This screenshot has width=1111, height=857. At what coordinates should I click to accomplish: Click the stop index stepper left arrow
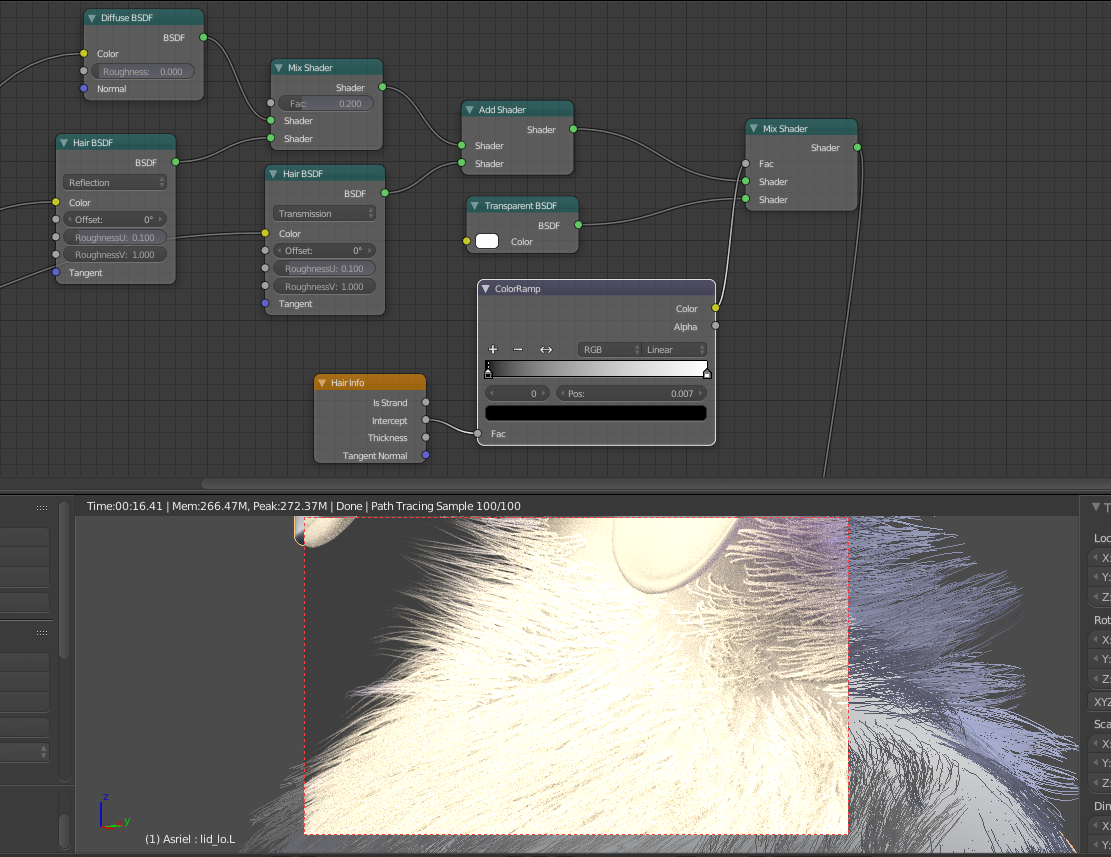(492, 392)
